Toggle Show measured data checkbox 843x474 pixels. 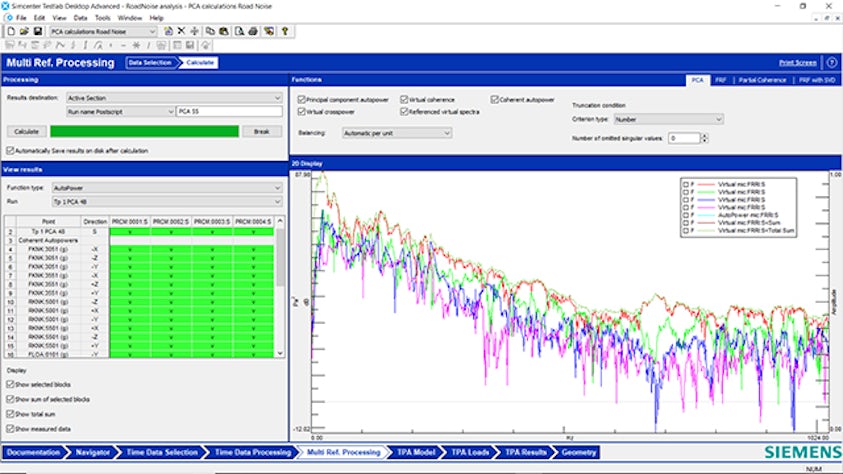click(x=10, y=429)
